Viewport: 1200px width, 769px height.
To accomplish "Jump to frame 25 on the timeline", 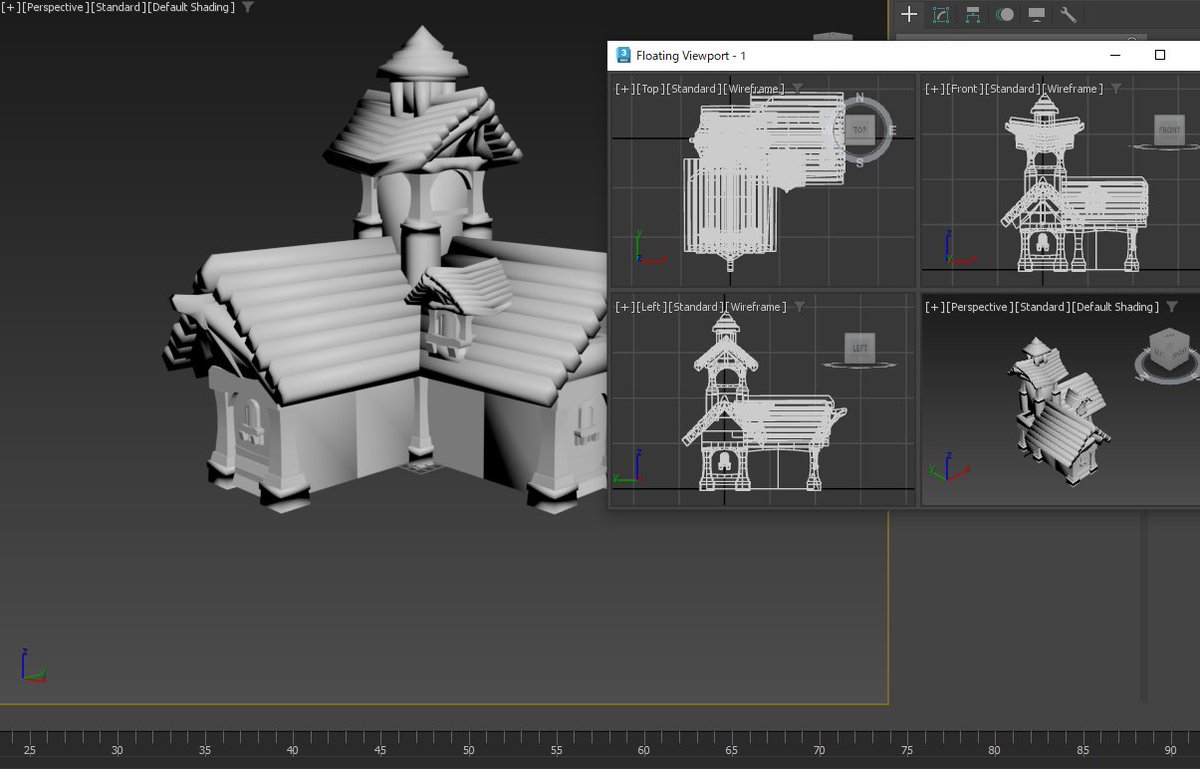I will pyautogui.click(x=30, y=750).
